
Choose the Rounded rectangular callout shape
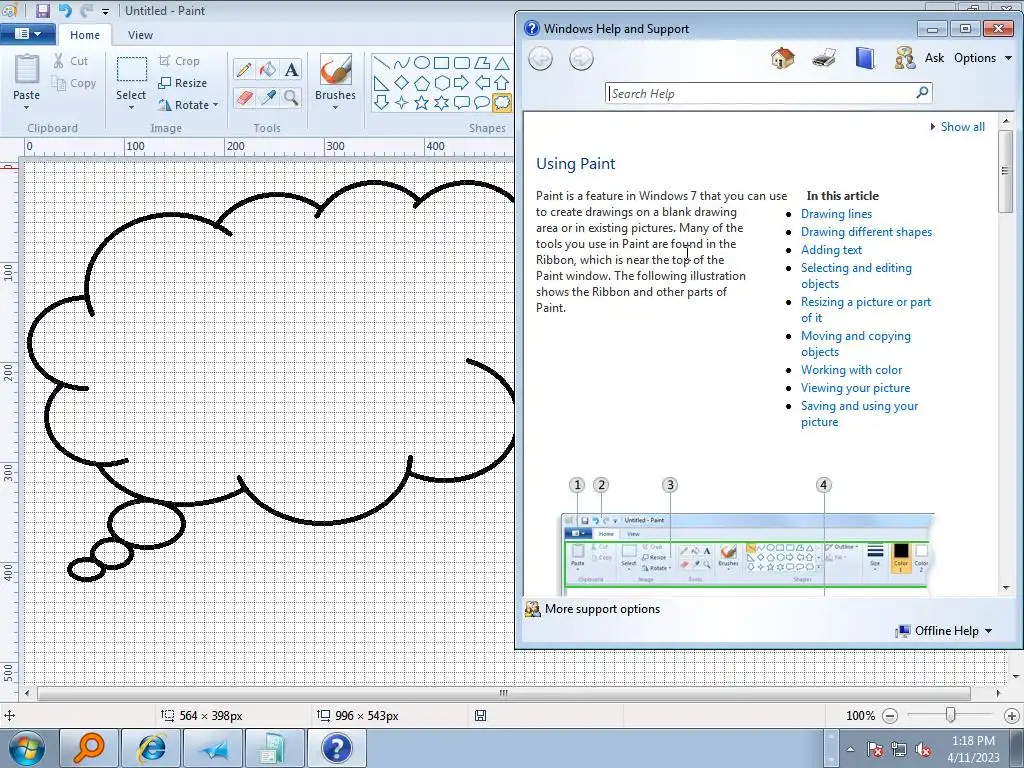(462, 103)
